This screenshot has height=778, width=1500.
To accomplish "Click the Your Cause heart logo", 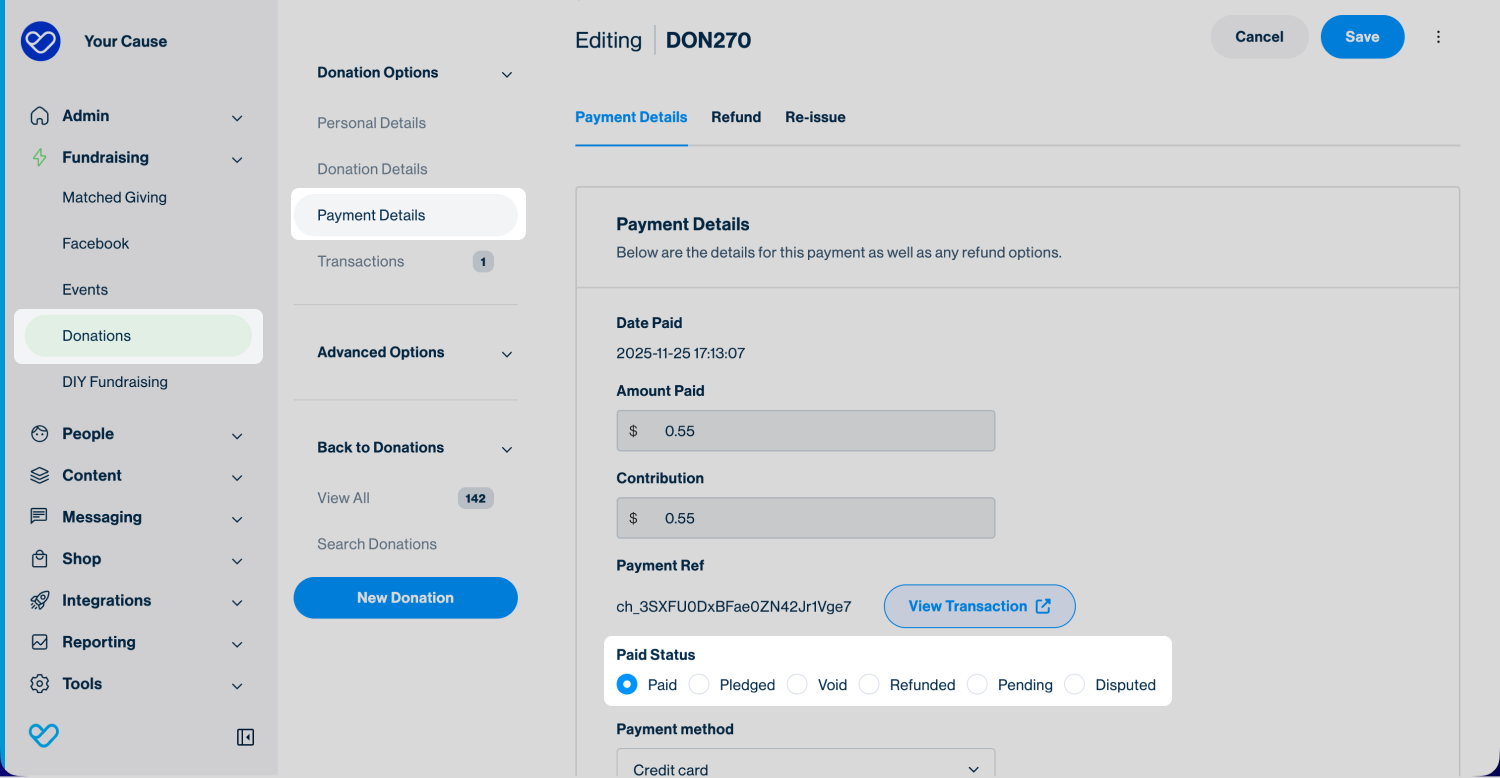I will 41,41.
